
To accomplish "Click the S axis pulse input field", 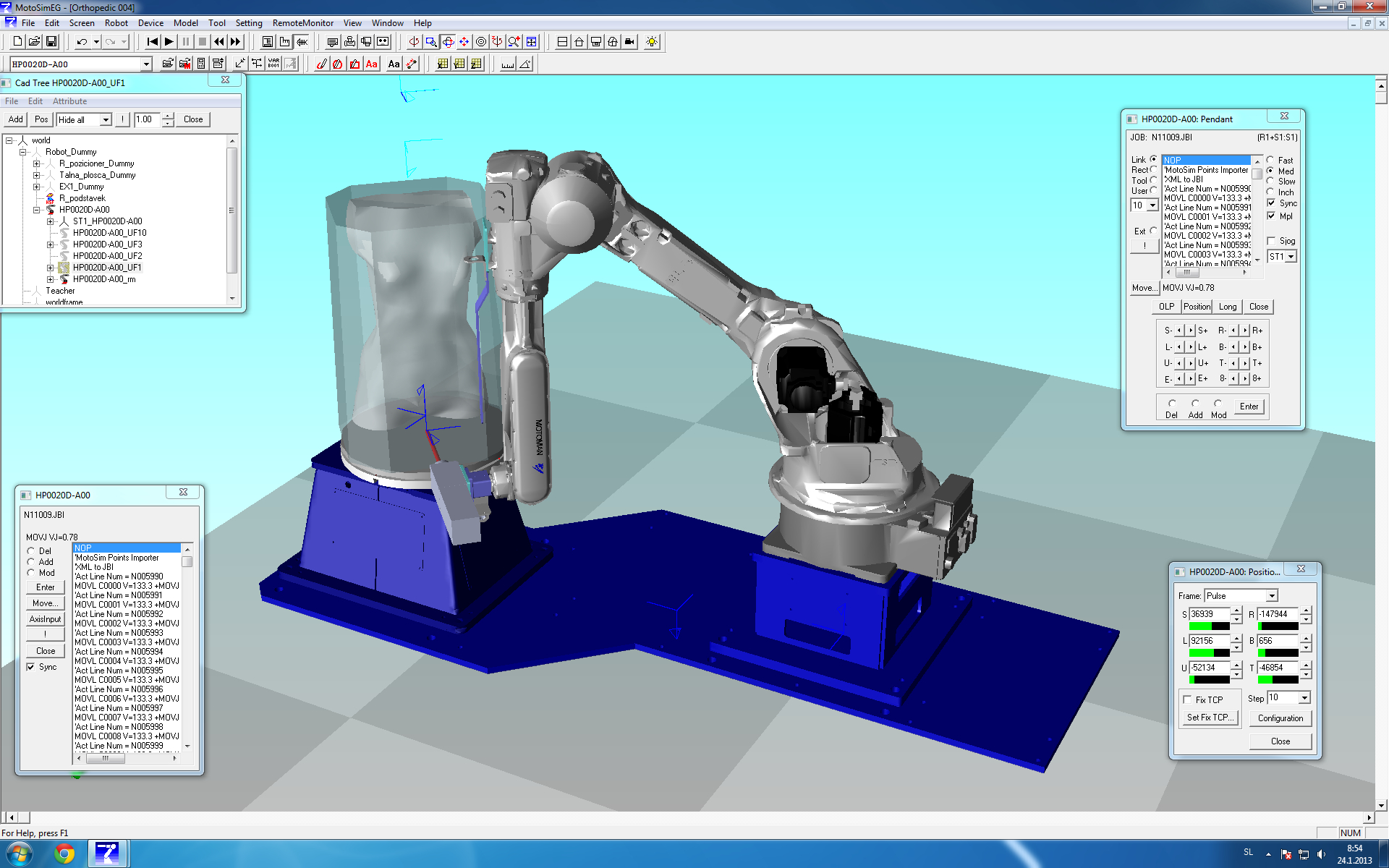I will [x=1209, y=614].
